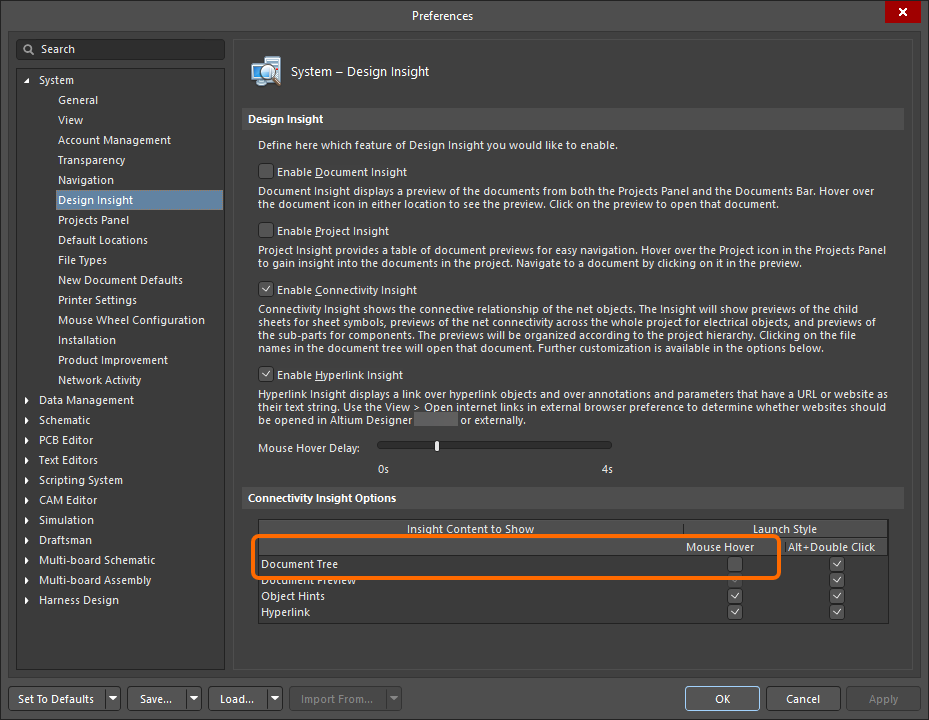The height and width of the screenshot is (720, 929).
Task: Select the Object Hints row label
Action: [x=293, y=596]
